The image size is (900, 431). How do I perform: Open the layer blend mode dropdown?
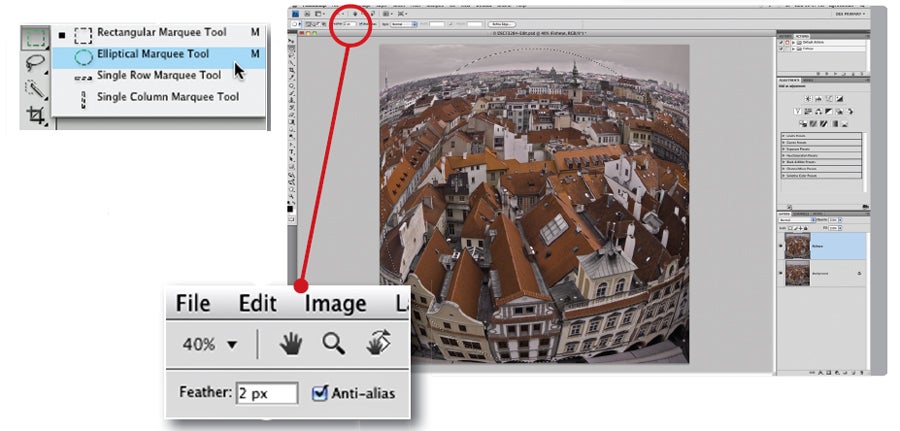(797, 220)
